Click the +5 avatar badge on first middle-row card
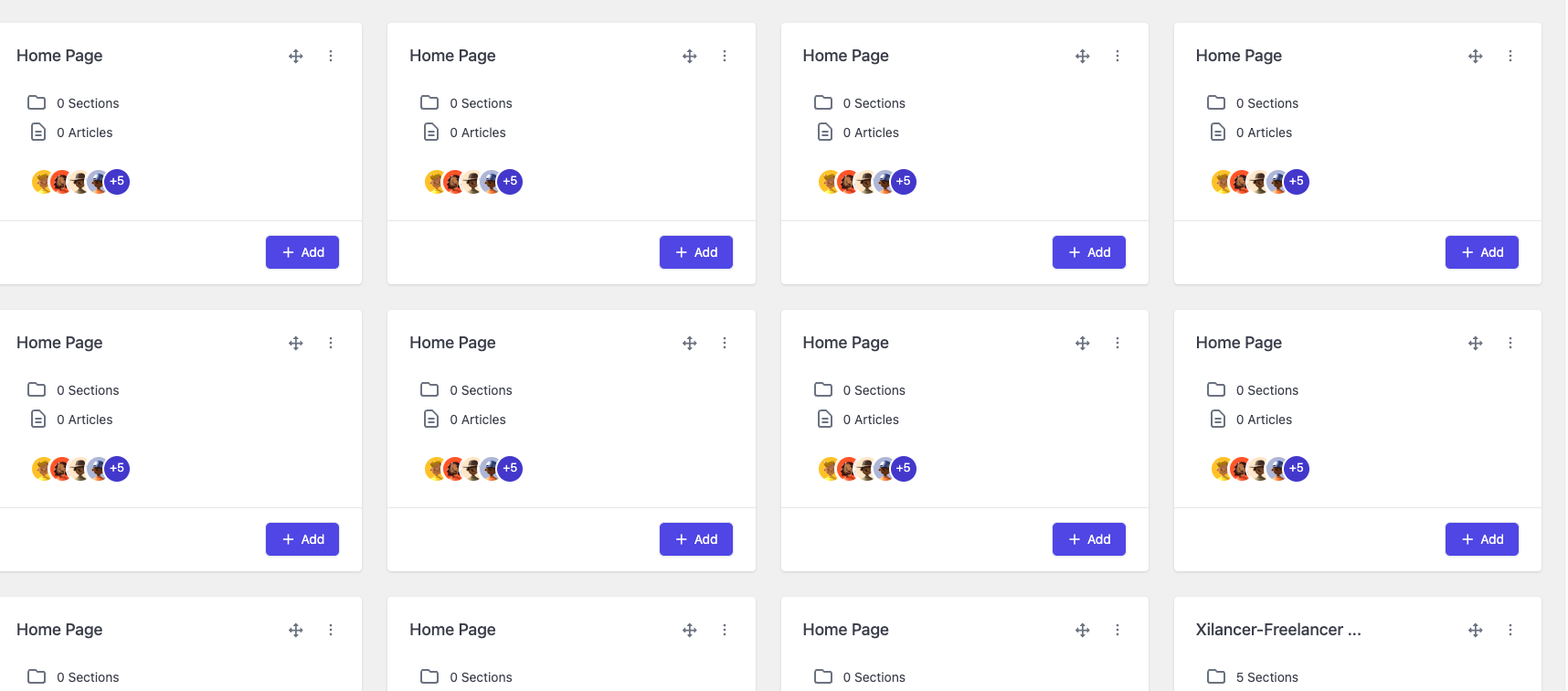The width and height of the screenshot is (1568, 691). coord(117,468)
